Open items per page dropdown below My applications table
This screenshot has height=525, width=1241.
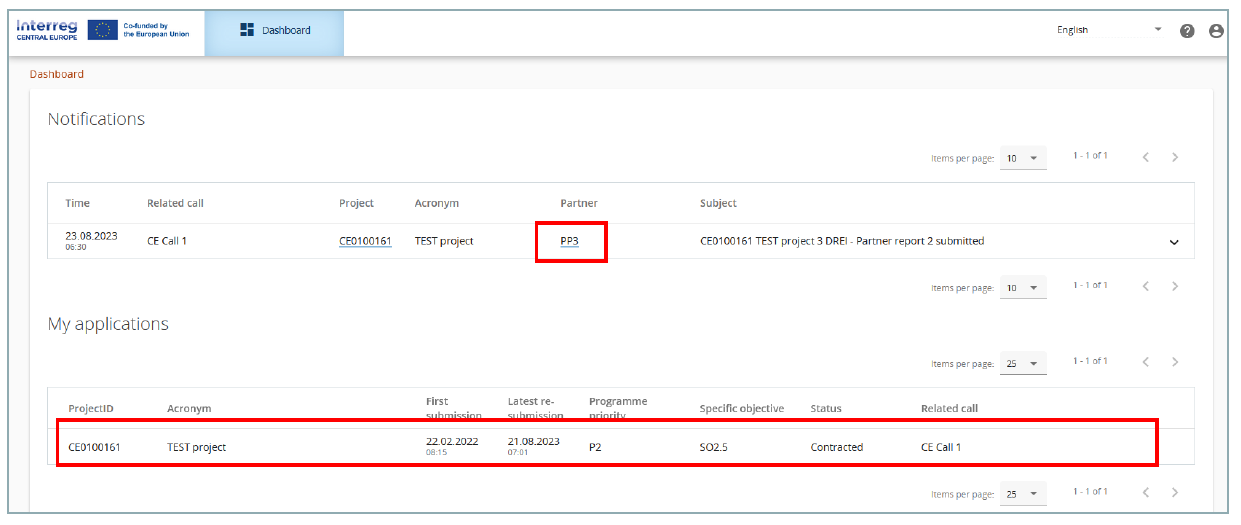click(x=1023, y=494)
